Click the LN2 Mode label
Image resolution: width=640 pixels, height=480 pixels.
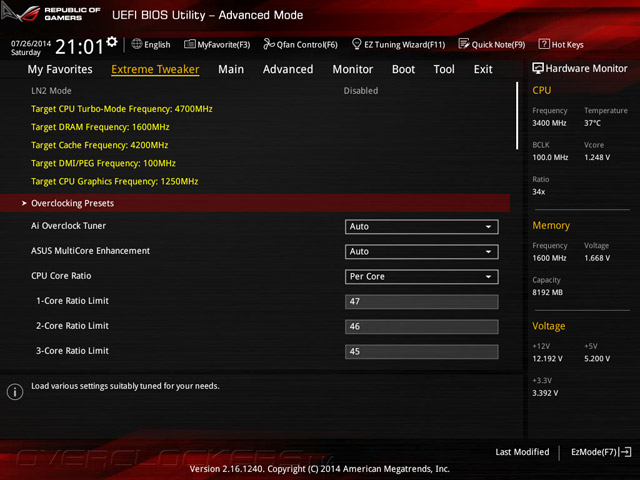pyautogui.click(x=51, y=91)
